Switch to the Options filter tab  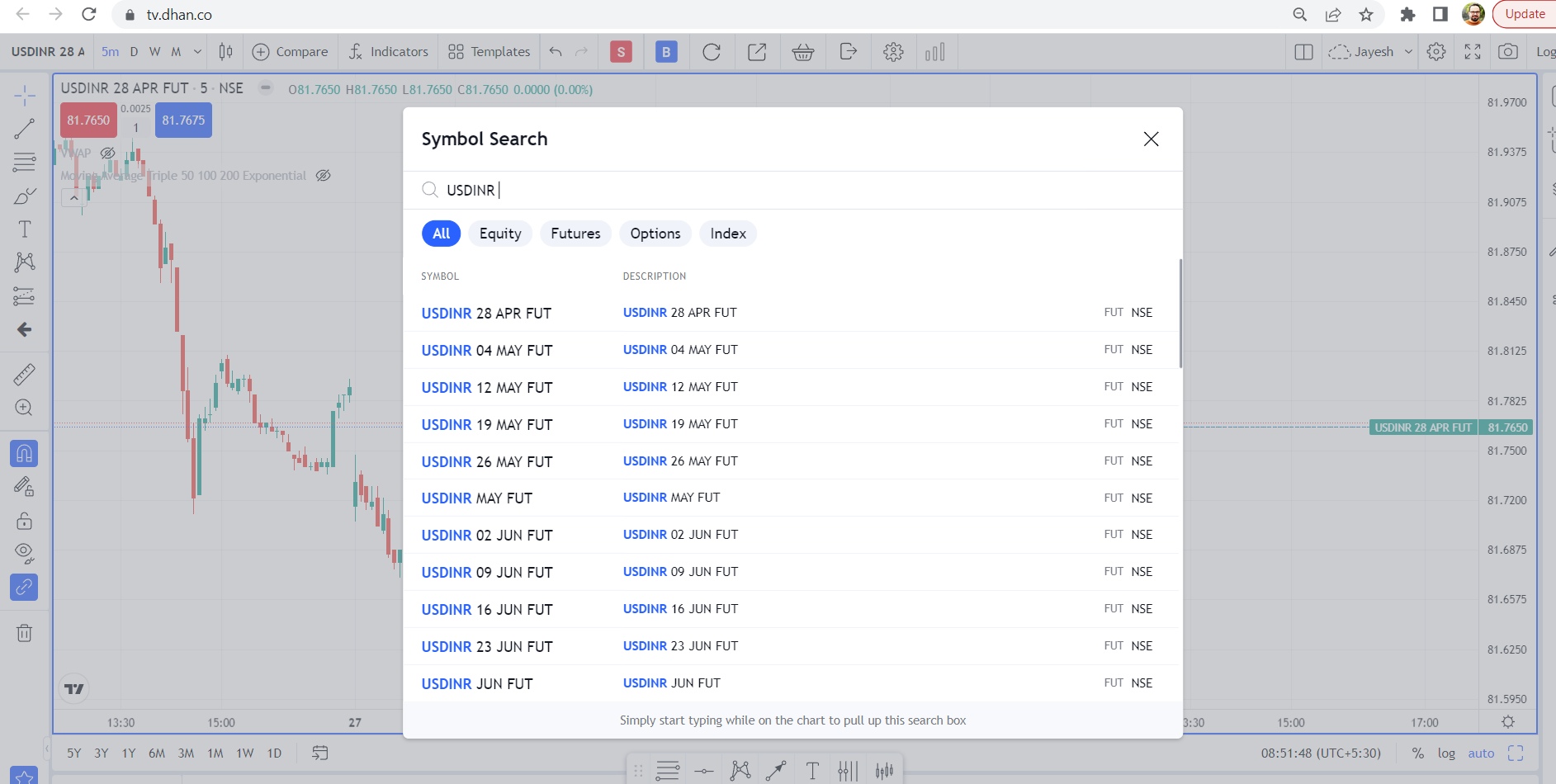coord(655,234)
